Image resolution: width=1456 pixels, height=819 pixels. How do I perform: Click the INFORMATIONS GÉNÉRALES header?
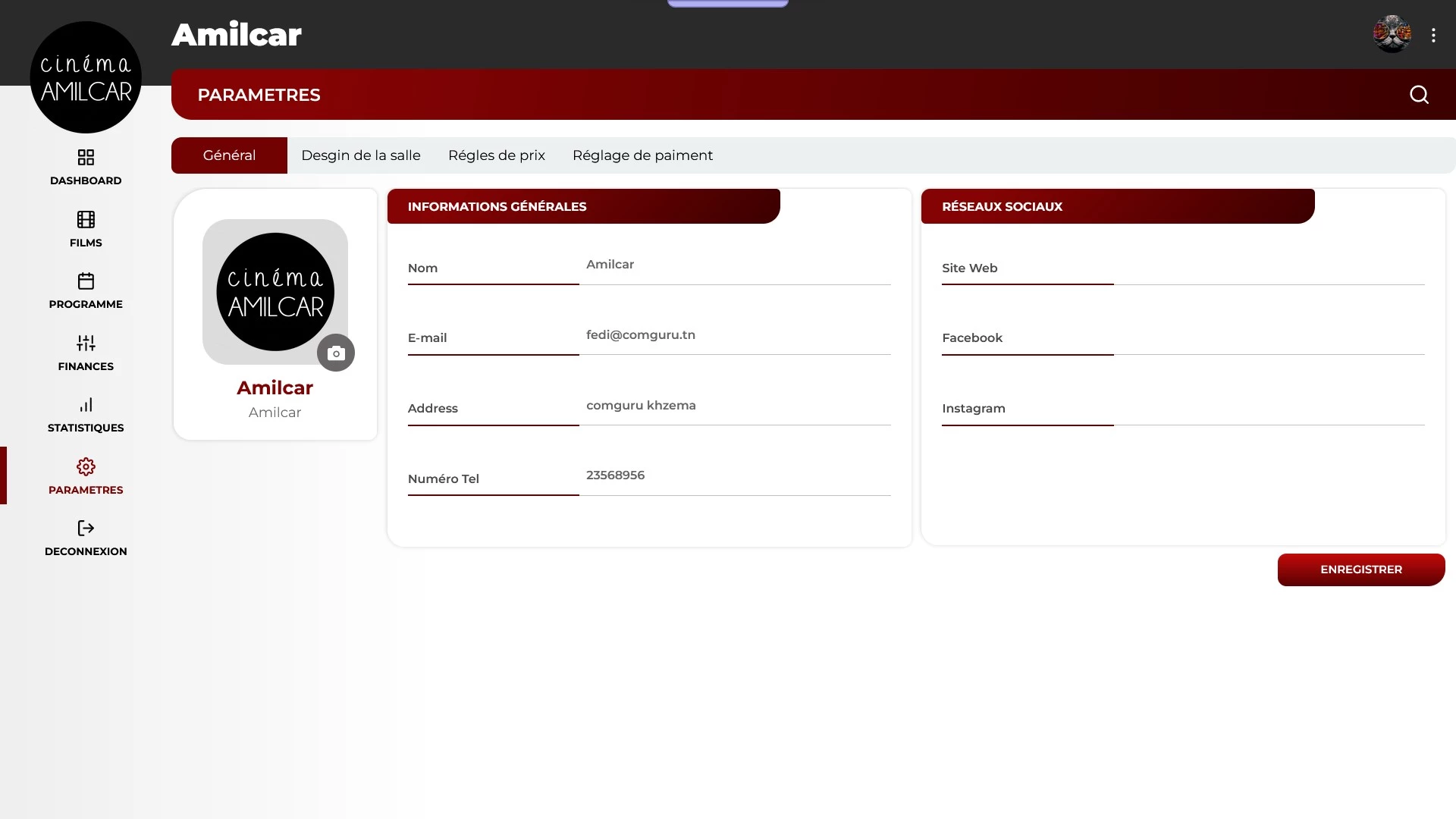583,206
